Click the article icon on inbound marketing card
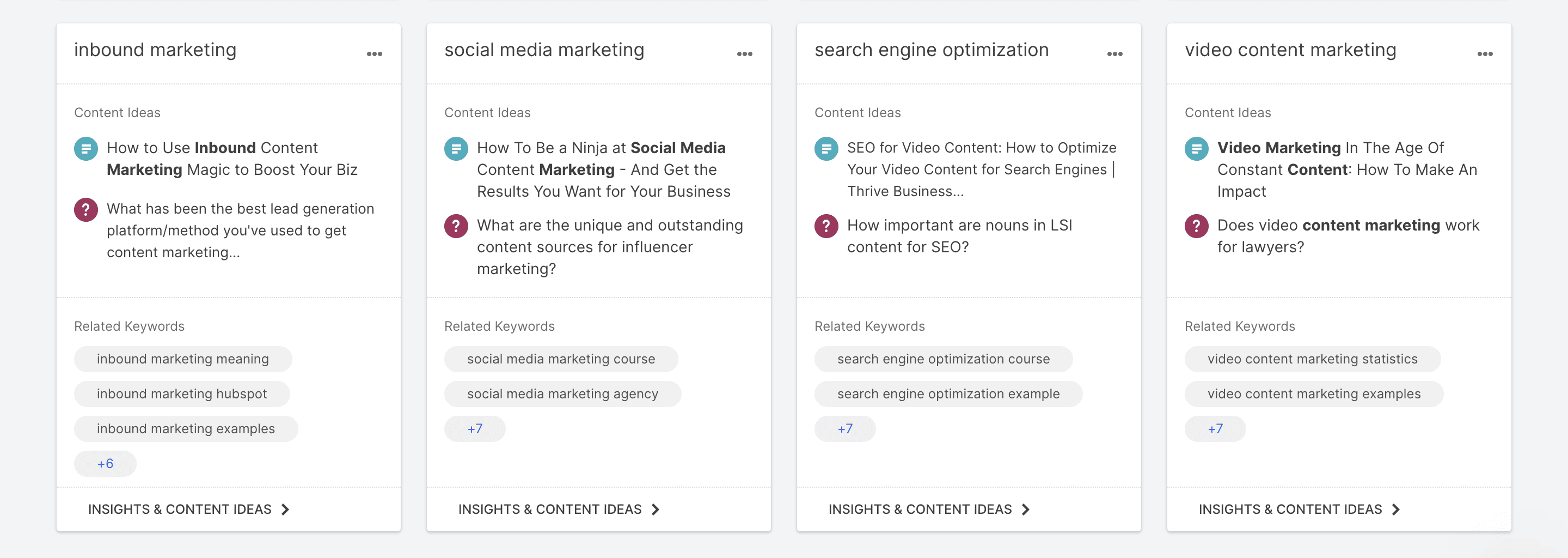The width and height of the screenshot is (1568, 558). point(85,148)
